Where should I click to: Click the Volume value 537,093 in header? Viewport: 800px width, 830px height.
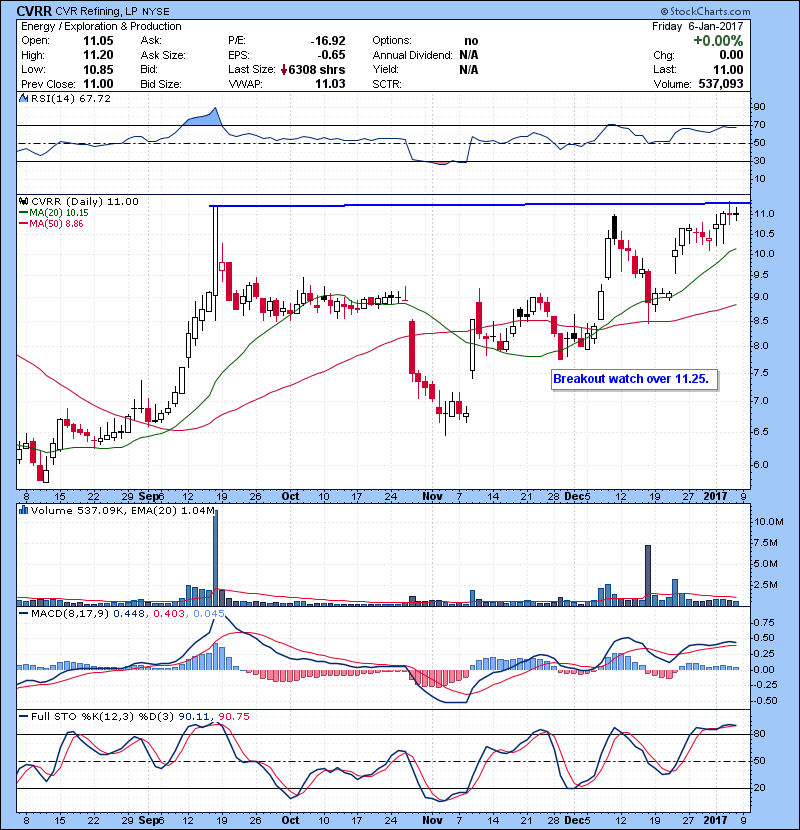(x=721, y=84)
